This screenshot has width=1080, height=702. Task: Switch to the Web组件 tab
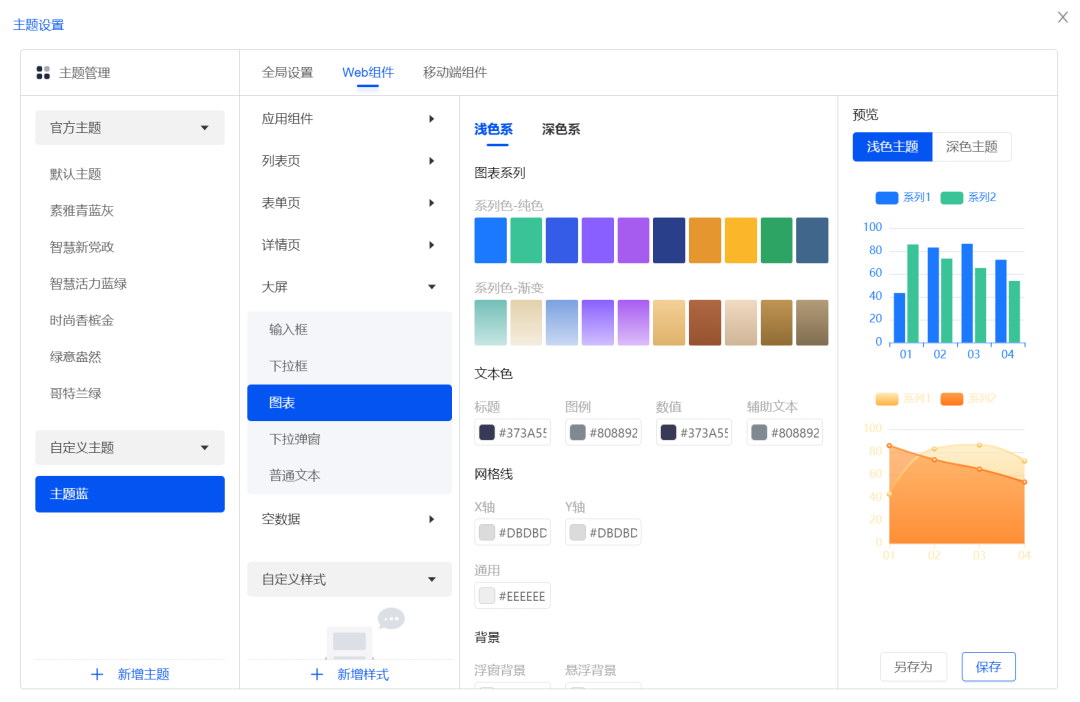368,72
